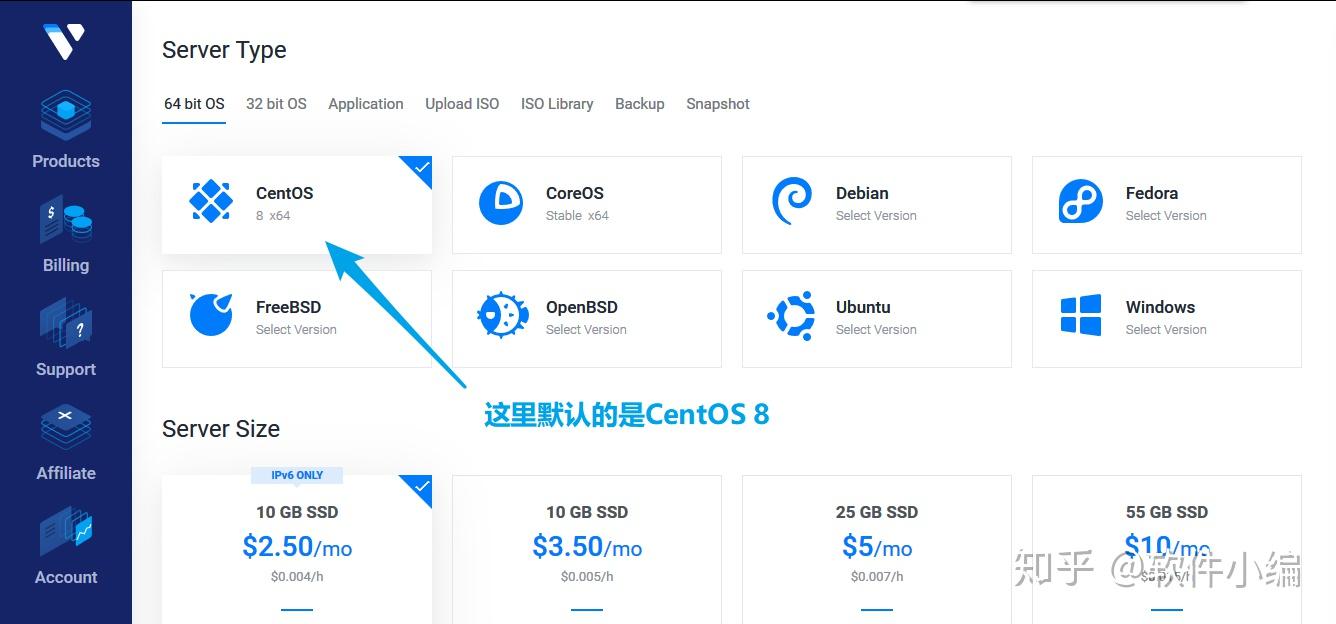Open CentOS 8 x64 version selector

(x=273, y=216)
